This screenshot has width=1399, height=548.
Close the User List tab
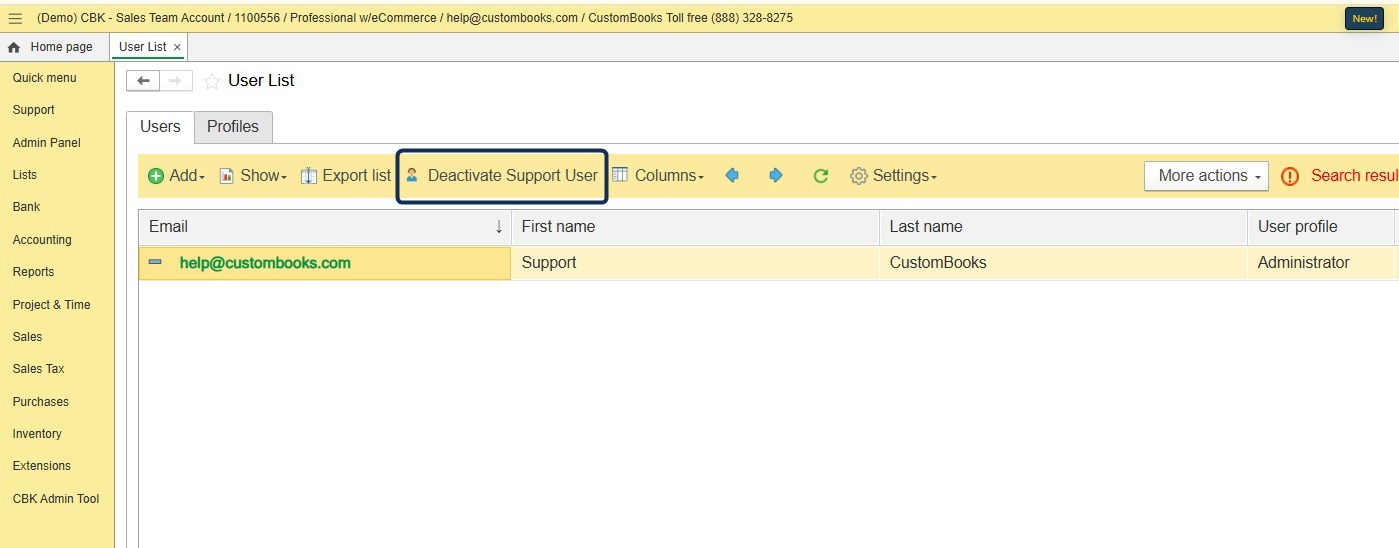177,47
